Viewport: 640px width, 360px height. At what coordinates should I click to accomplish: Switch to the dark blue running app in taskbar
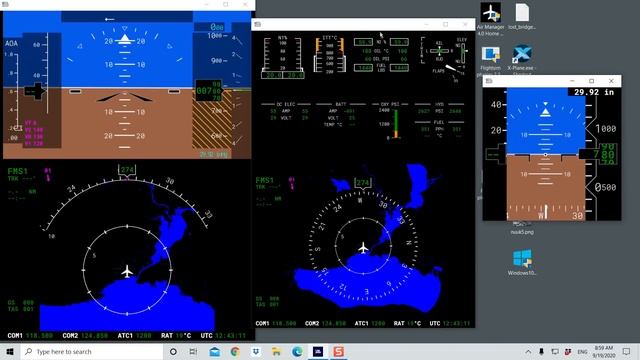click(318, 351)
